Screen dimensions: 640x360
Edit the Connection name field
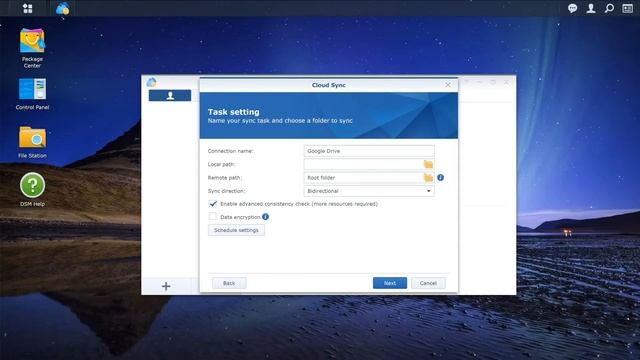tap(369, 151)
